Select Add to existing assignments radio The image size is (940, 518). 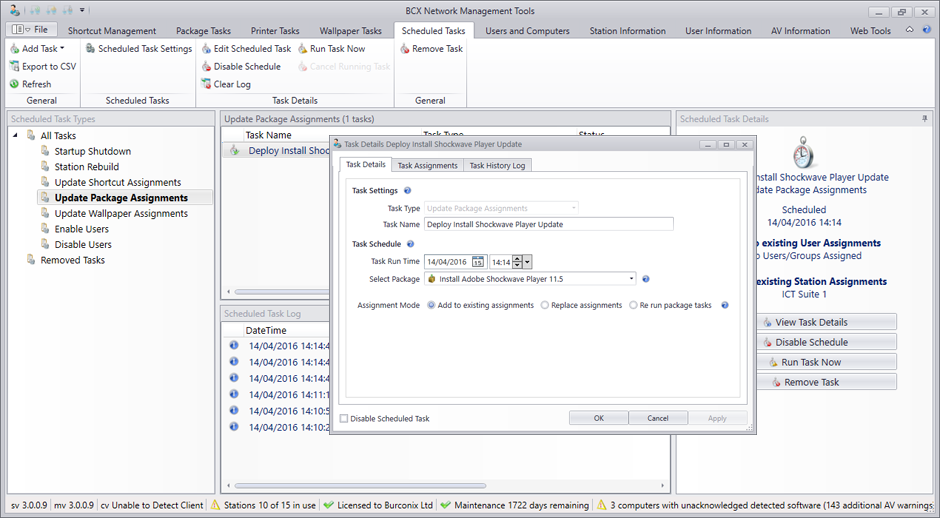431,305
